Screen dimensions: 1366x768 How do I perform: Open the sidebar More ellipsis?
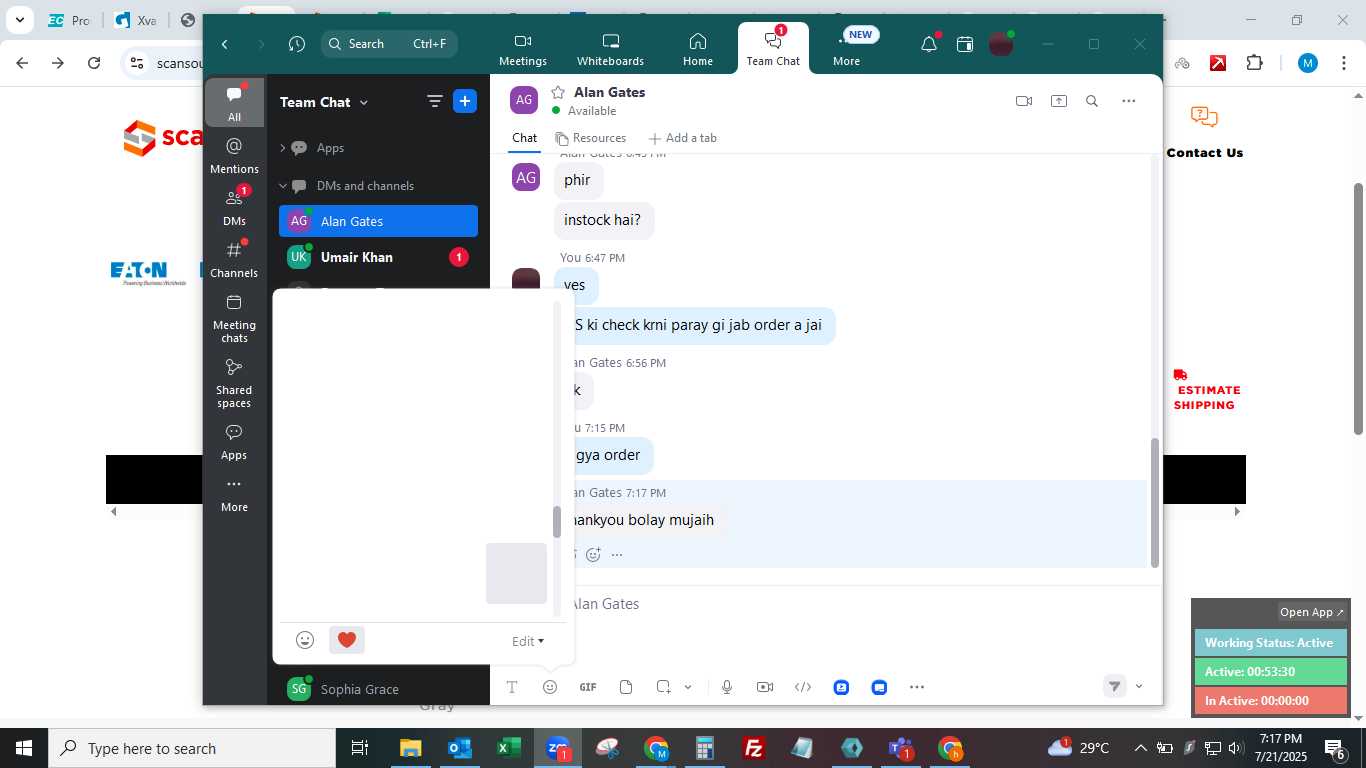[234, 493]
